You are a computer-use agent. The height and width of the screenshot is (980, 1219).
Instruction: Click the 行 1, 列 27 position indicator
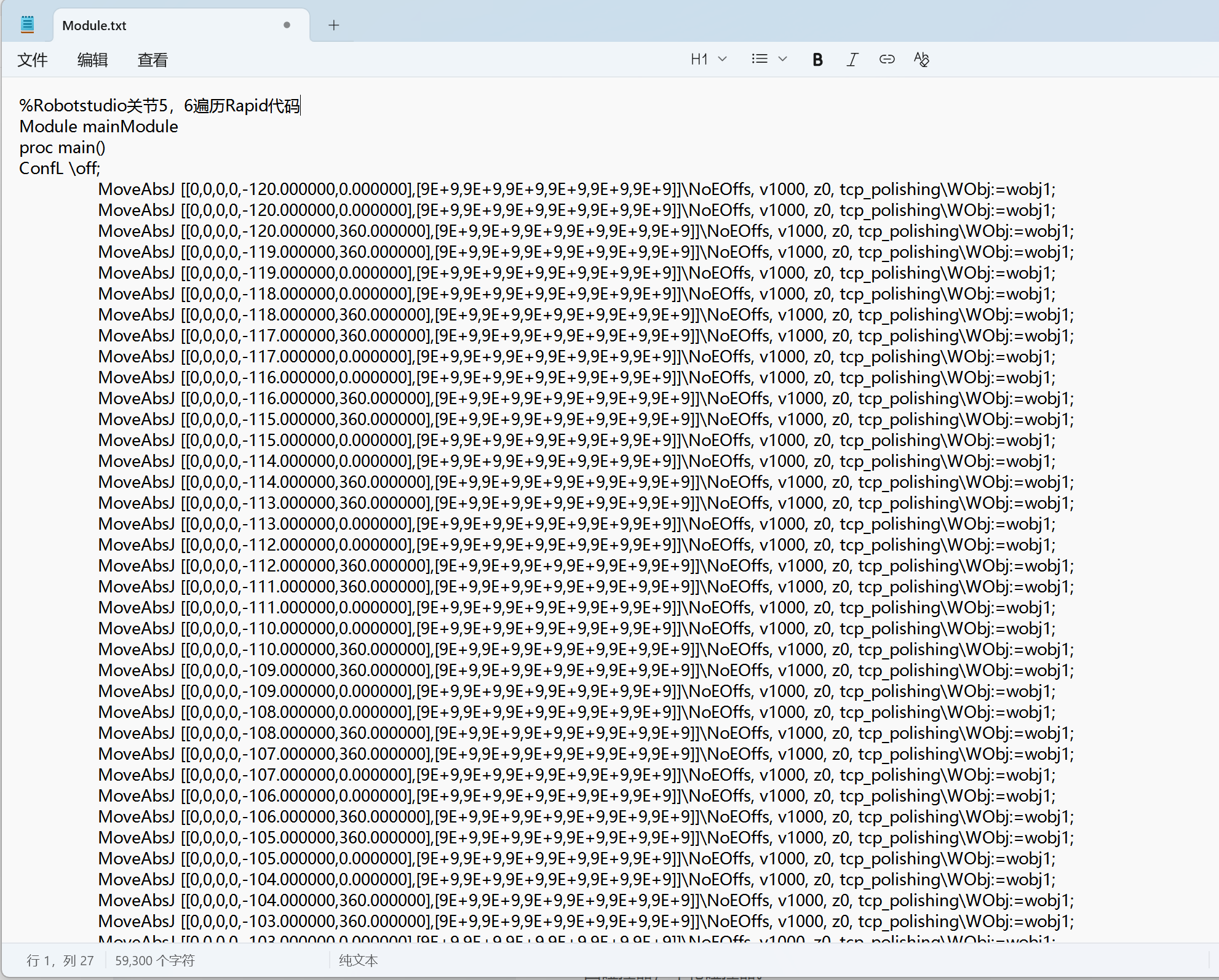pyautogui.click(x=60, y=960)
